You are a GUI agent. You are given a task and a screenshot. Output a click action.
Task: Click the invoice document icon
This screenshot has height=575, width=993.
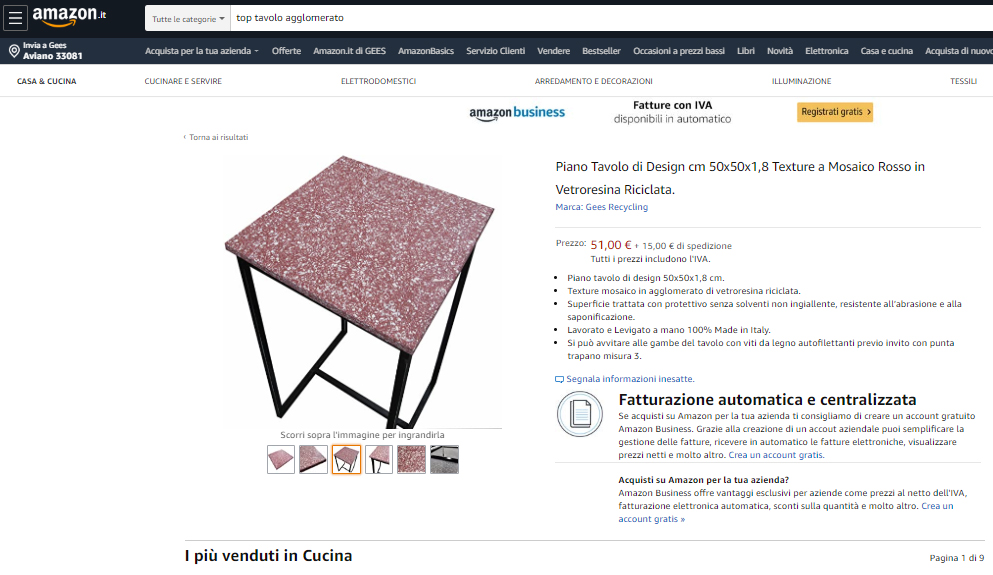579,414
